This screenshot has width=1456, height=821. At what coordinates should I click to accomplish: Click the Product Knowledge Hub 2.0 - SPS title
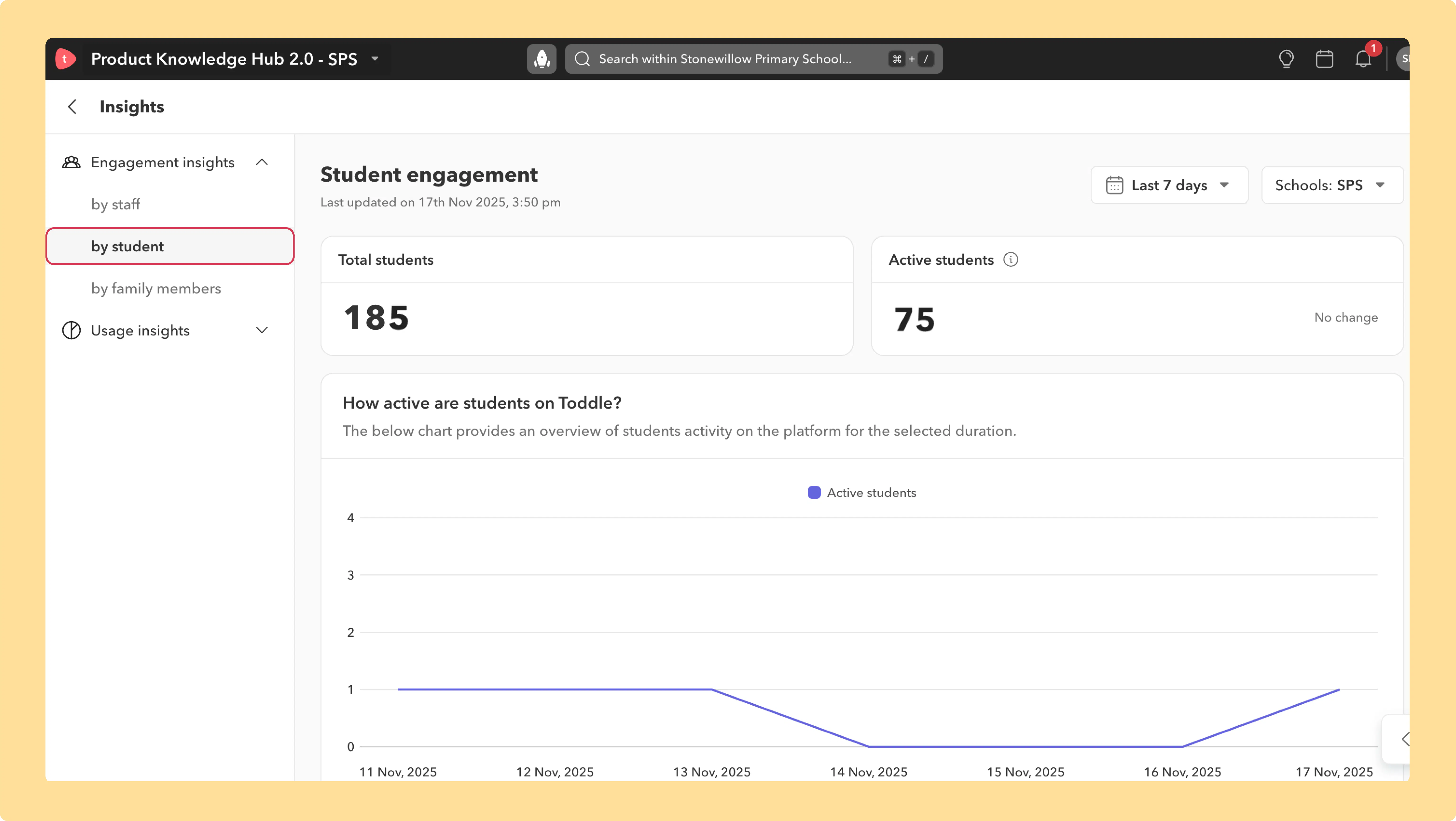[224, 59]
